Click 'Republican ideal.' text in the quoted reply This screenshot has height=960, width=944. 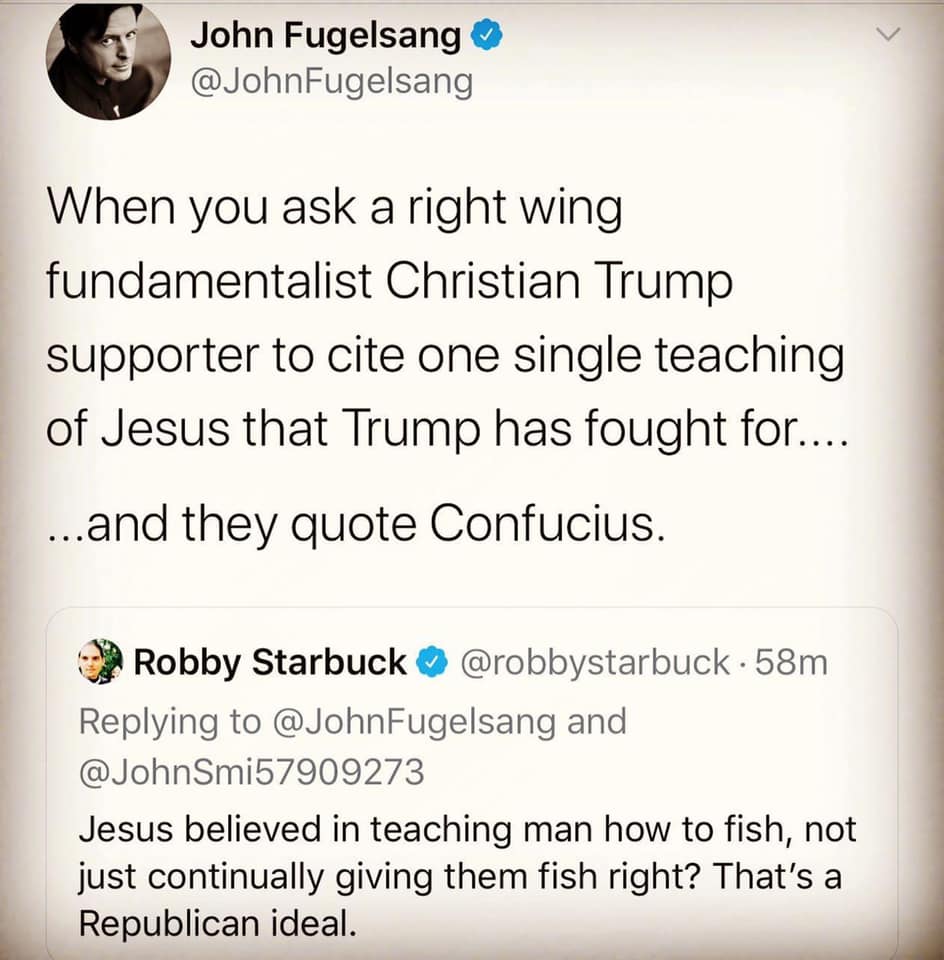pyautogui.click(x=217, y=923)
